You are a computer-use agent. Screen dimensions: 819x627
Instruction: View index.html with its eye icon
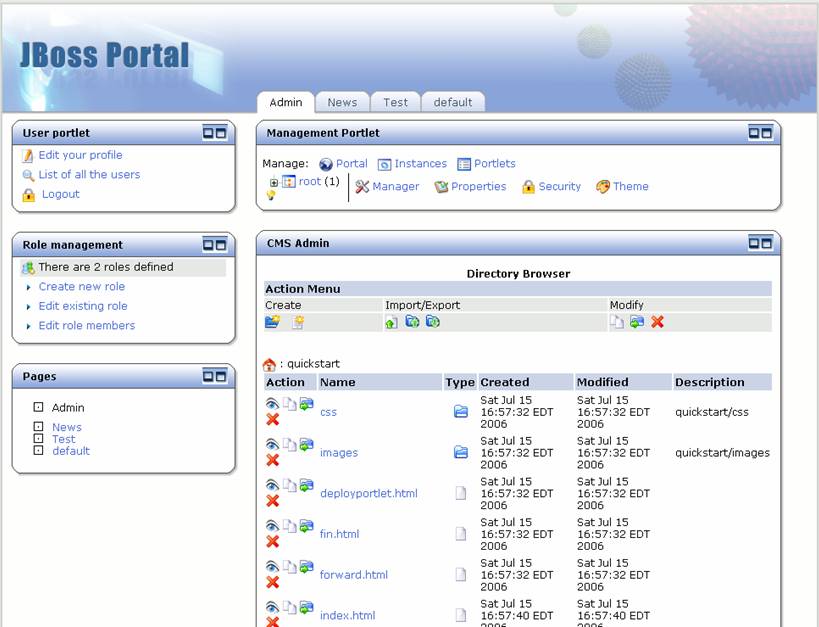tap(272, 607)
